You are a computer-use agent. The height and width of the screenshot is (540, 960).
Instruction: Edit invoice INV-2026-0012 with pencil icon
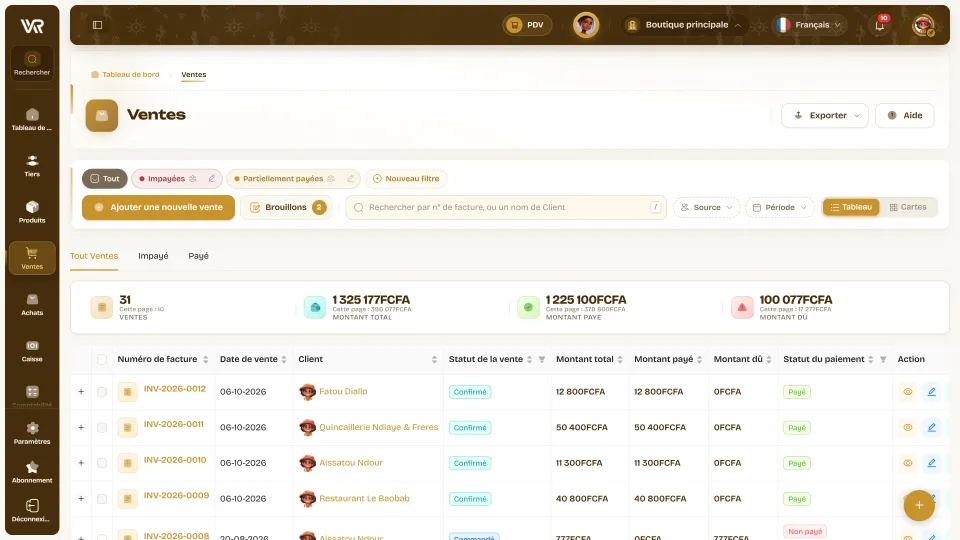click(x=931, y=392)
